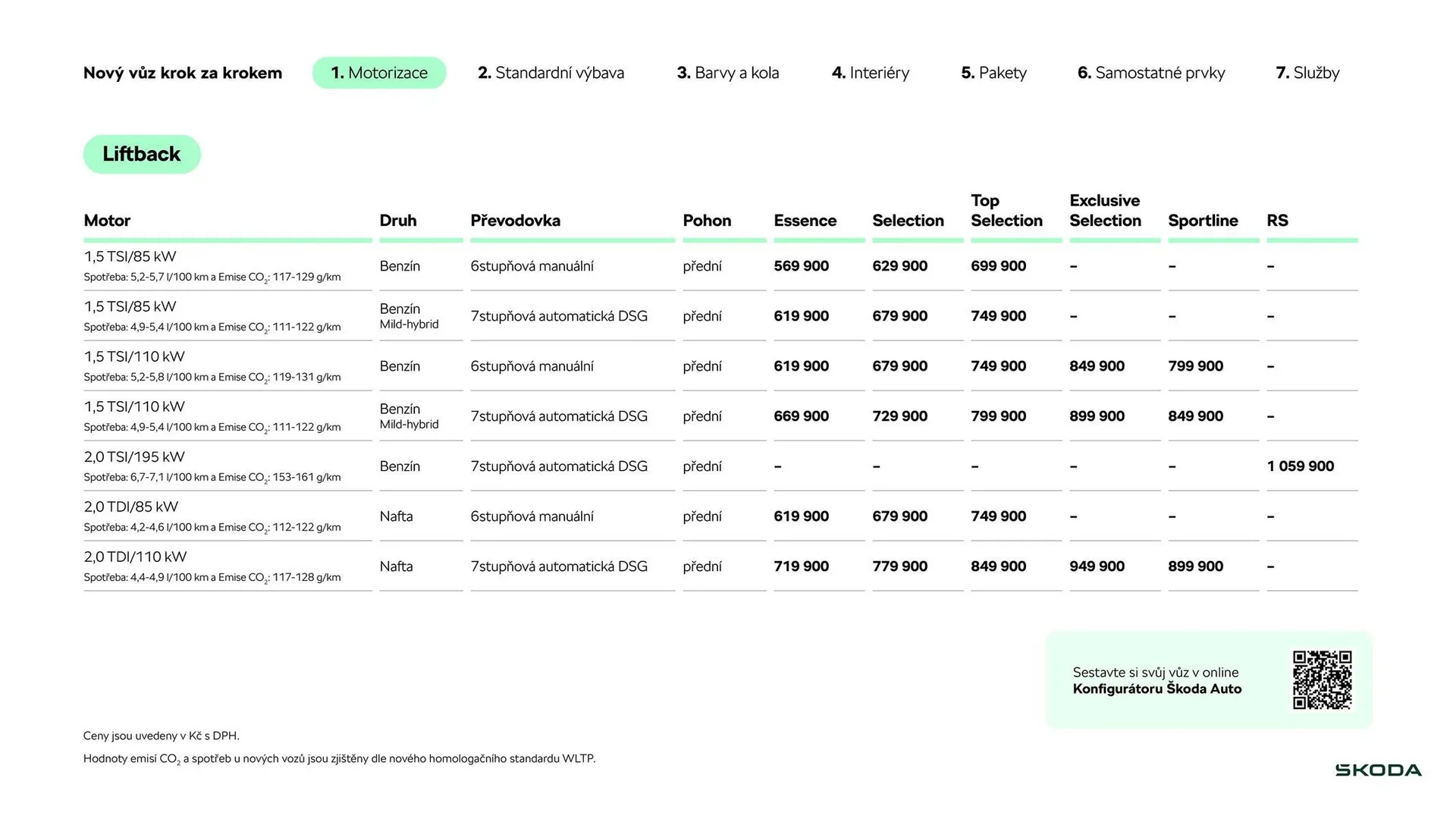The width and height of the screenshot is (1456, 819).
Task: Select the 2,0 TDI/110 kW motor name
Action: [x=135, y=557]
